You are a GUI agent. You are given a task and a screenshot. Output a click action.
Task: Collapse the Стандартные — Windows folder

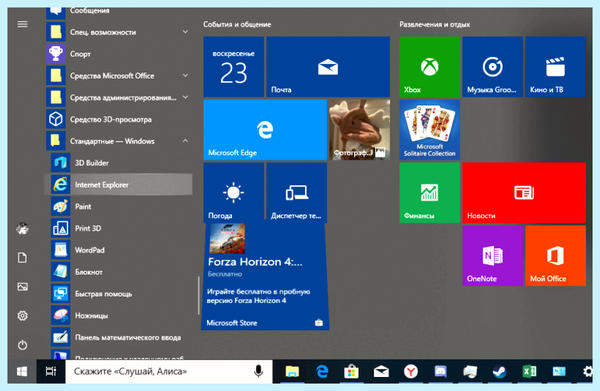pos(119,141)
